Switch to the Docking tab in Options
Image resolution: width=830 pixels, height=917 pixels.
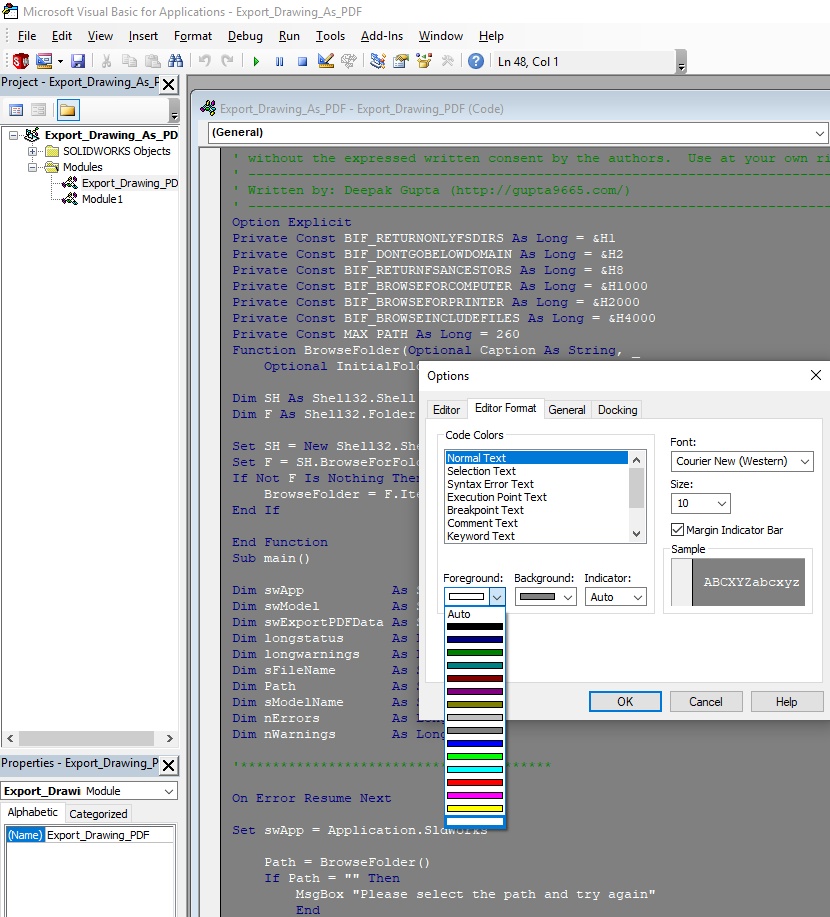[618, 410]
